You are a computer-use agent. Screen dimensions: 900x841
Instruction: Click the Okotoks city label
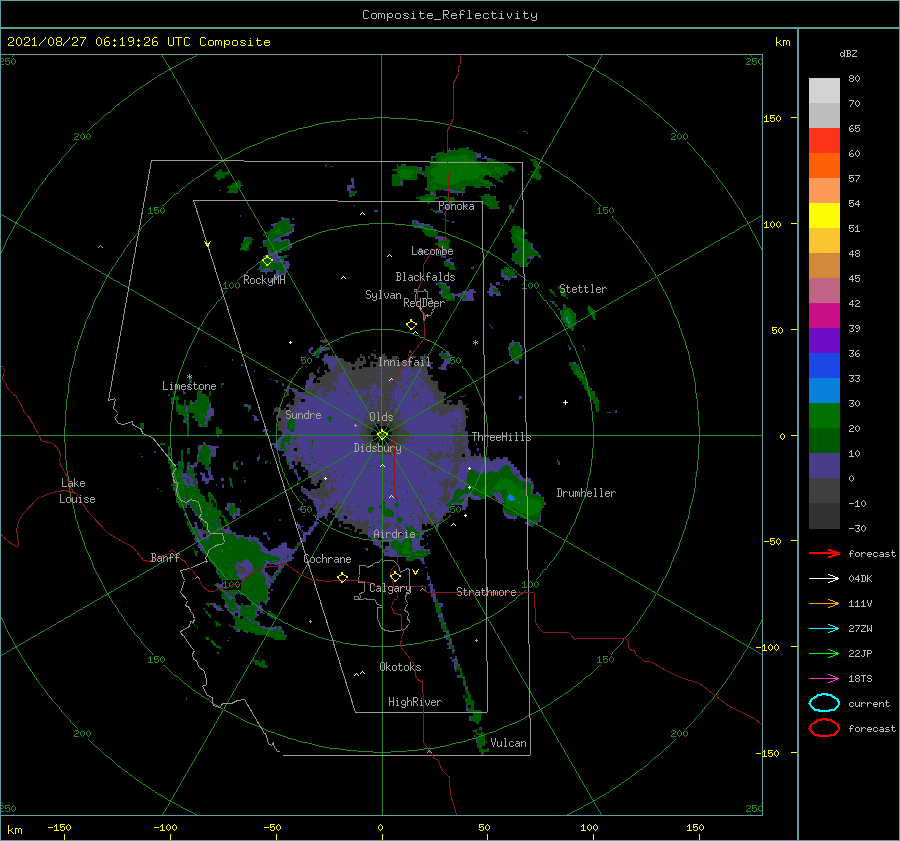tap(400, 667)
